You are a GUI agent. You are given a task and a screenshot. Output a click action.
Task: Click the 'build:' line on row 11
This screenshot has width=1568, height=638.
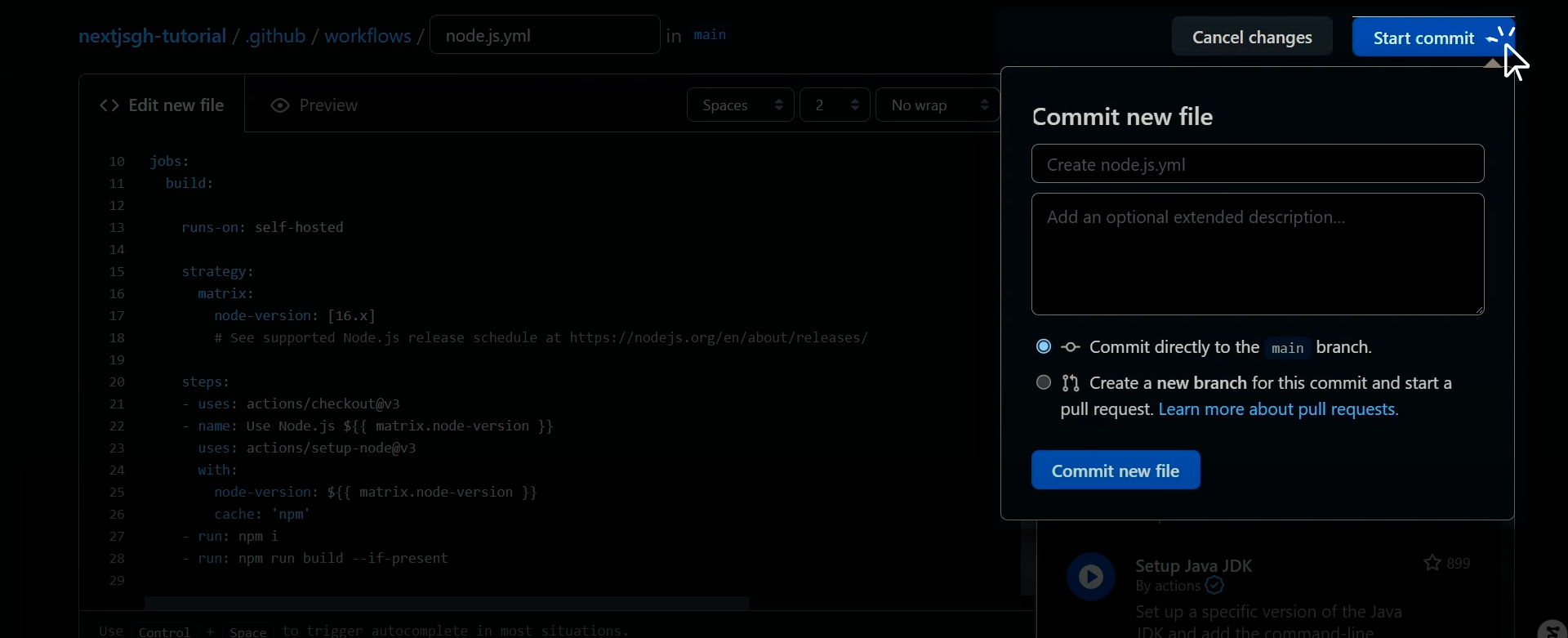click(x=189, y=183)
